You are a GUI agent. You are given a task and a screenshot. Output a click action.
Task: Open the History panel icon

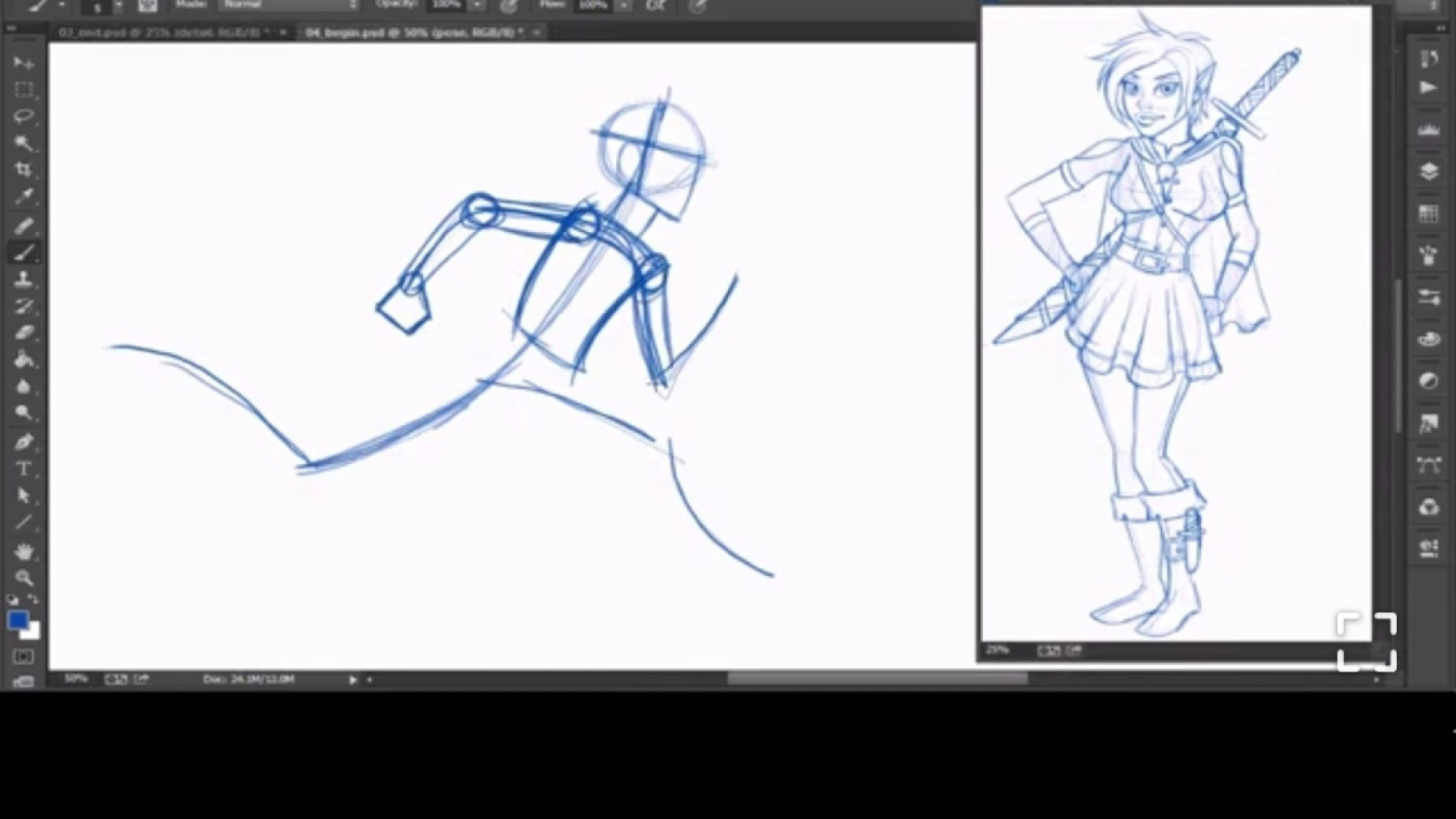coord(1429,59)
